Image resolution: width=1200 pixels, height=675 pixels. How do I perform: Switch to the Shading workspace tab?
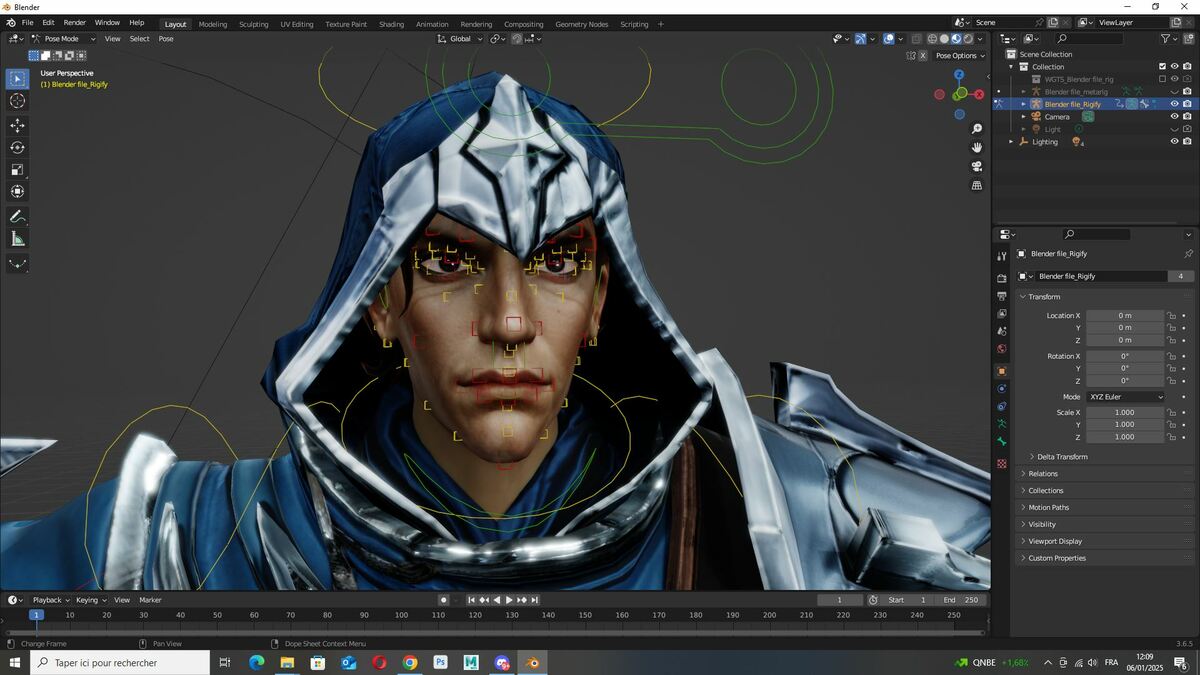point(391,24)
